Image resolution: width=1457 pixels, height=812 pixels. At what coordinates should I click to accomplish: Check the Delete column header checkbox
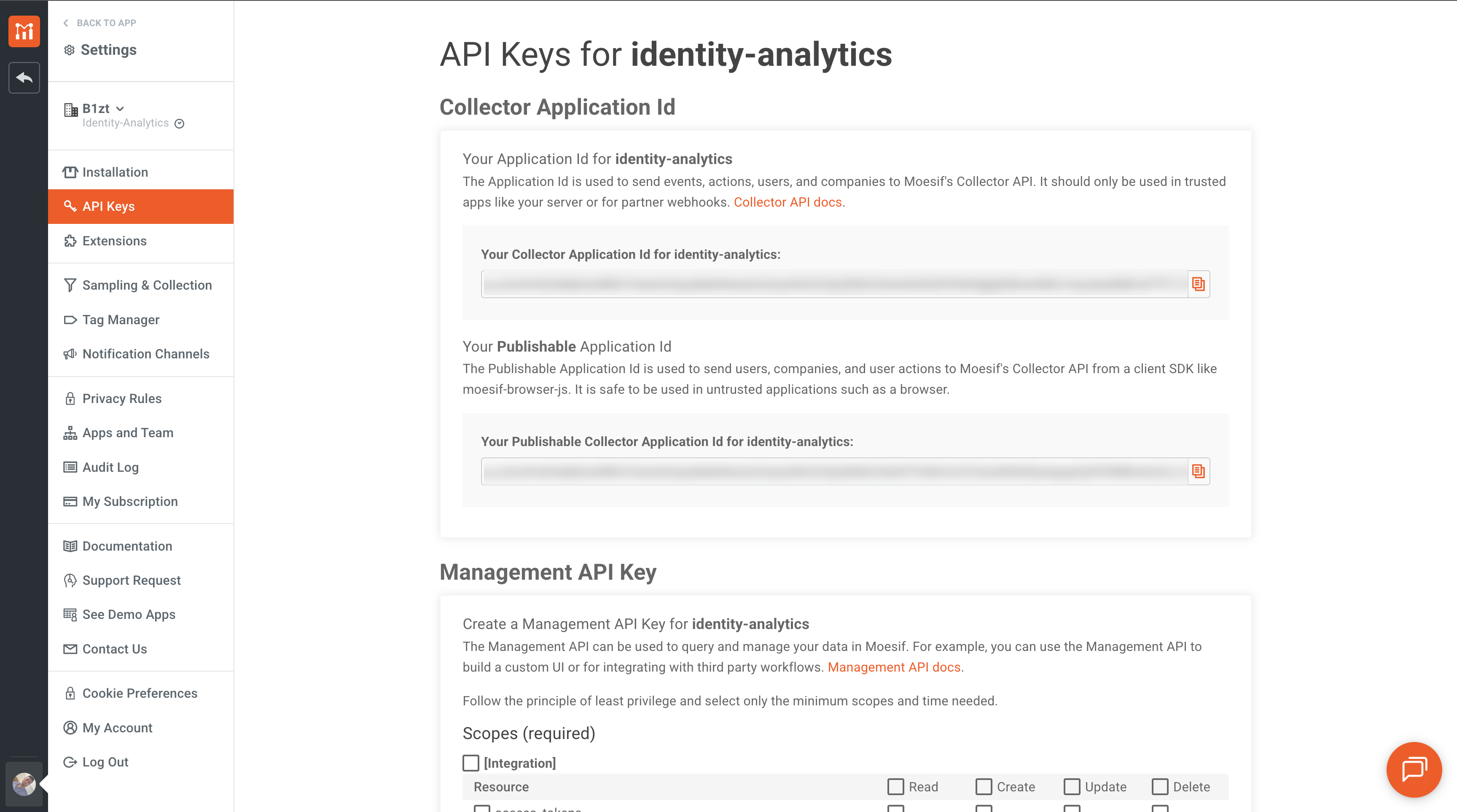[1160, 787]
